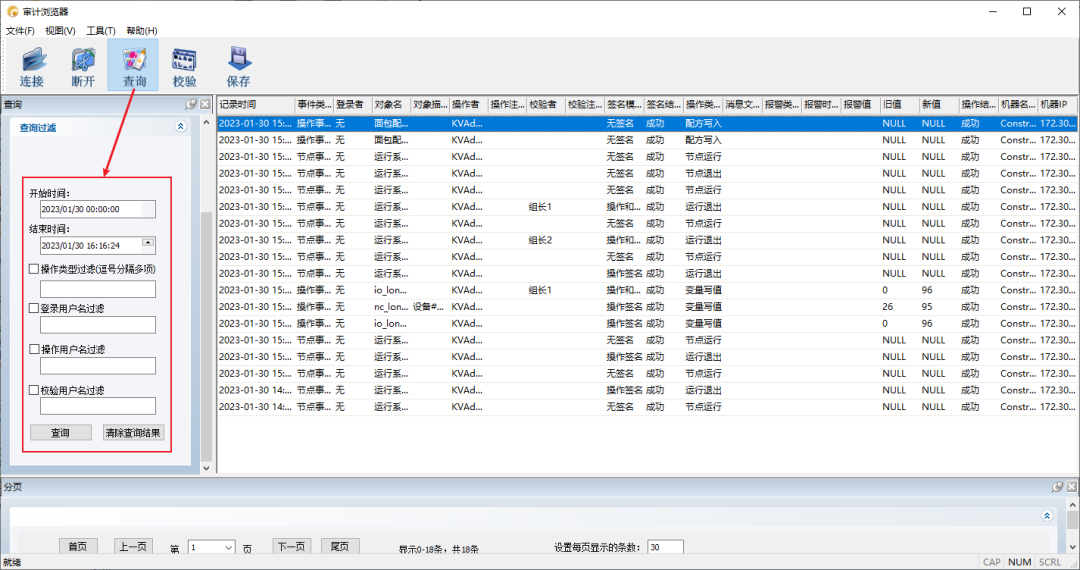Click the NUM status bar indicator
This screenshot has width=1080, height=570.
pos(1019,562)
